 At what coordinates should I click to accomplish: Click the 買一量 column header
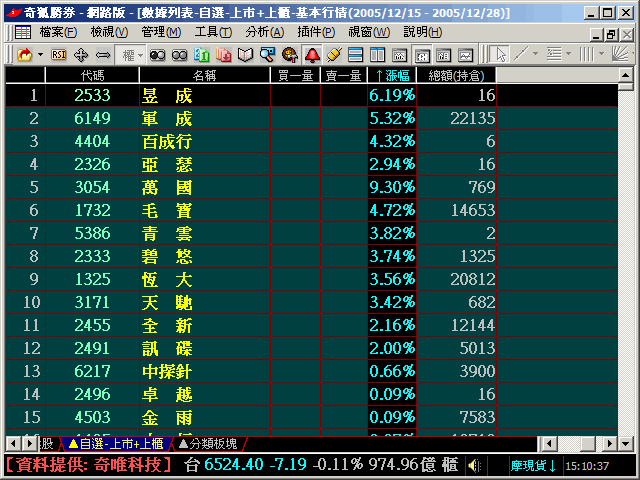pyautogui.click(x=295, y=76)
